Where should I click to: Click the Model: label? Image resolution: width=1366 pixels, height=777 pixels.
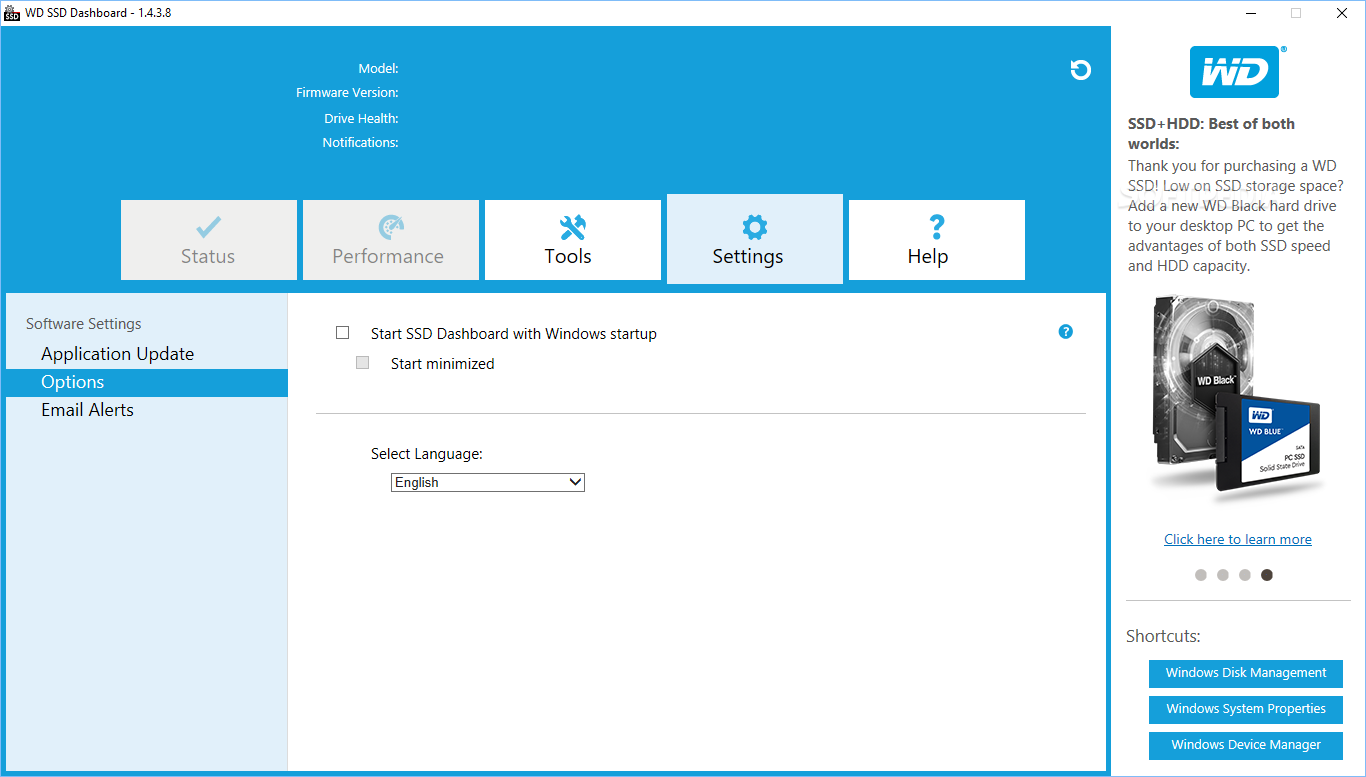tap(378, 69)
